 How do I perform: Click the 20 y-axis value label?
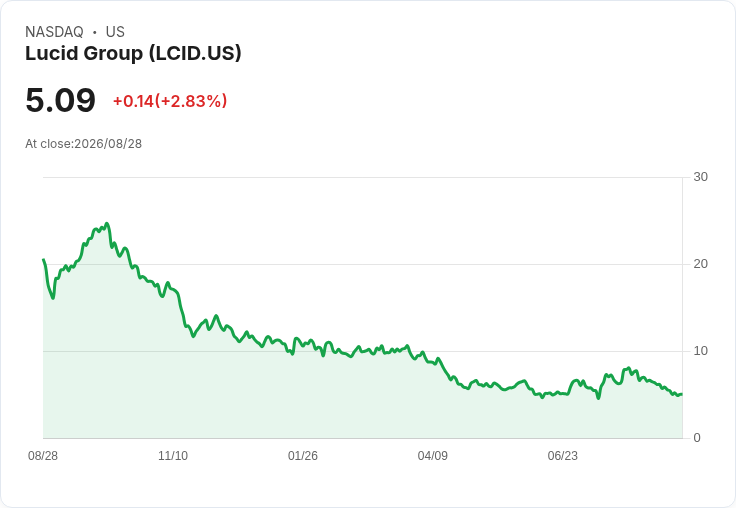700,264
